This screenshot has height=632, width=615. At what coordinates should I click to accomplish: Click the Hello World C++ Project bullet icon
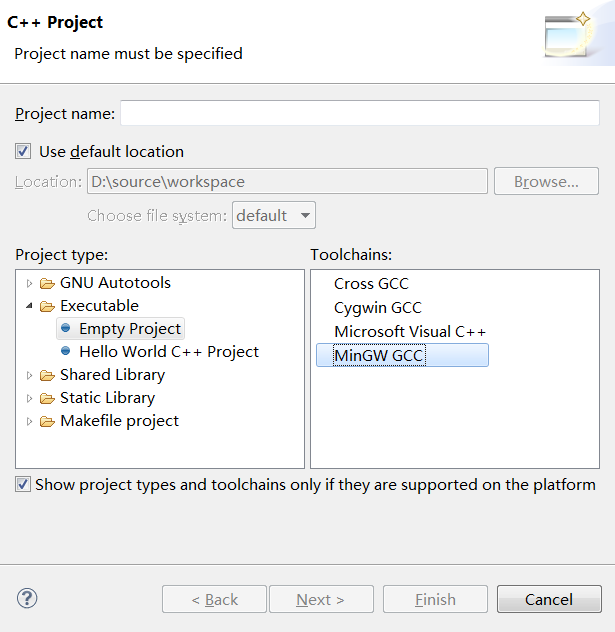point(66,352)
